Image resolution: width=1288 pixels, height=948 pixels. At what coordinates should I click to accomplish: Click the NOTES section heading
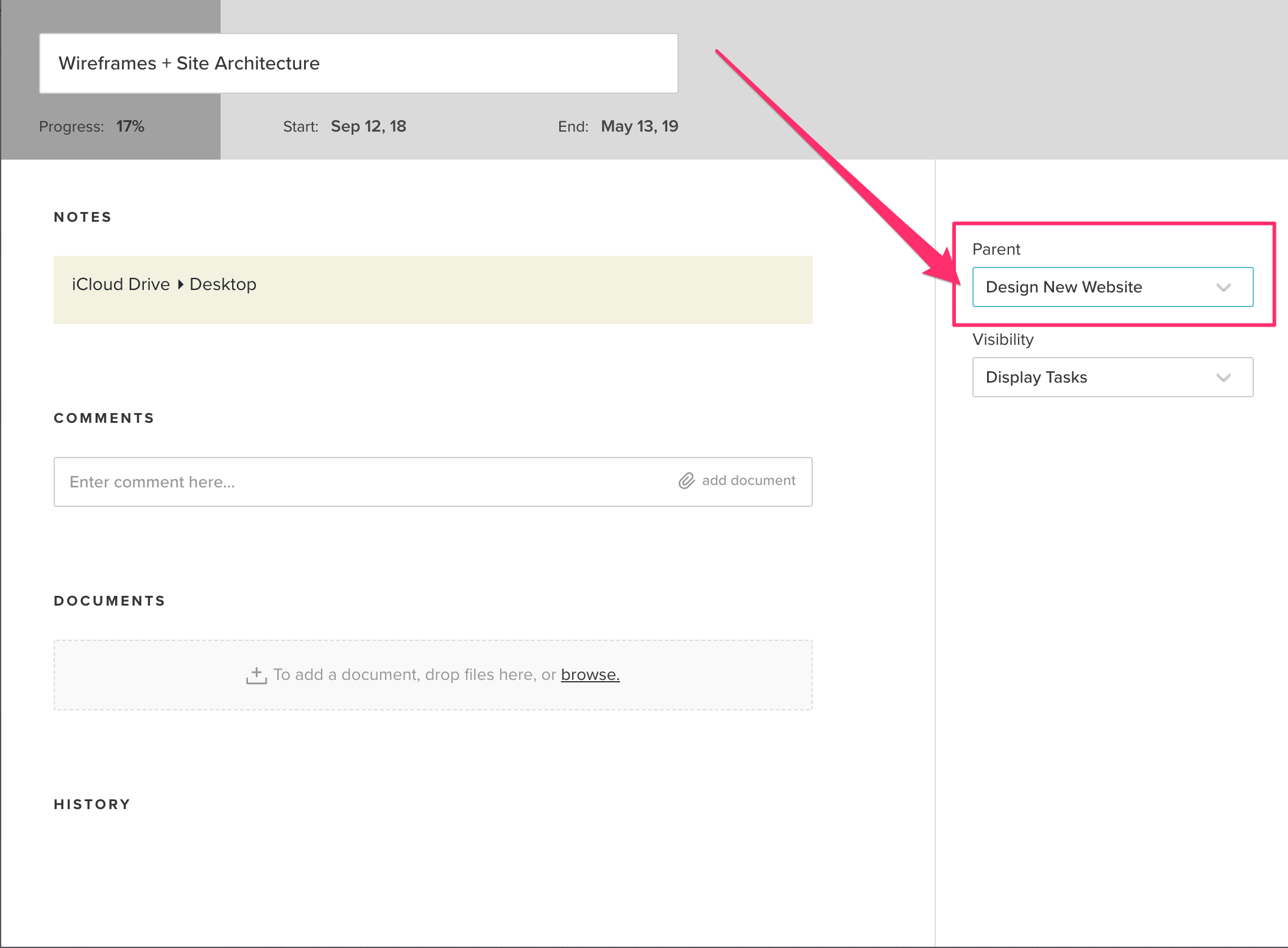tap(83, 217)
